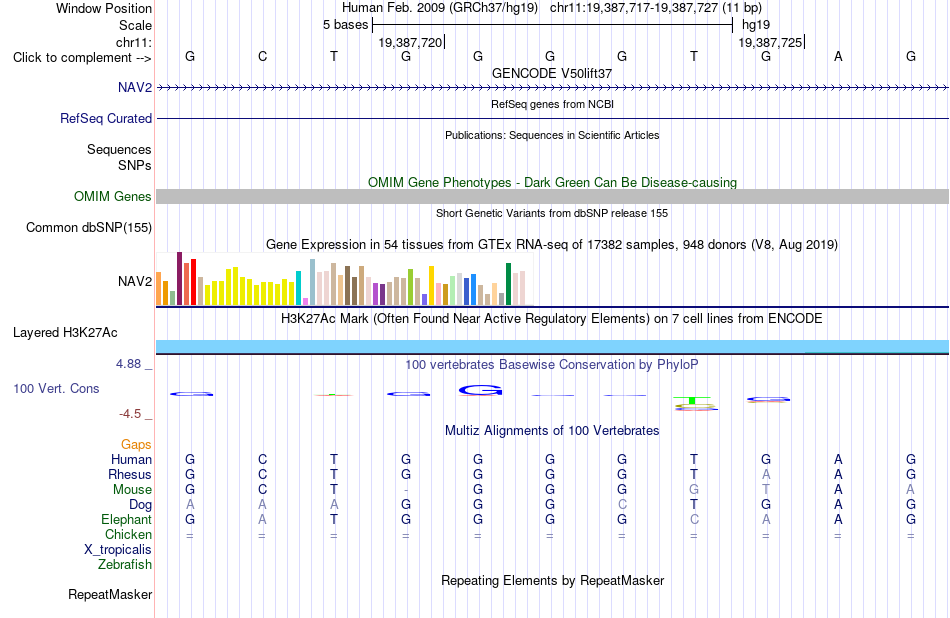Click the tallest maroon bar in GTEx chart
950x618 pixels.
(179, 278)
